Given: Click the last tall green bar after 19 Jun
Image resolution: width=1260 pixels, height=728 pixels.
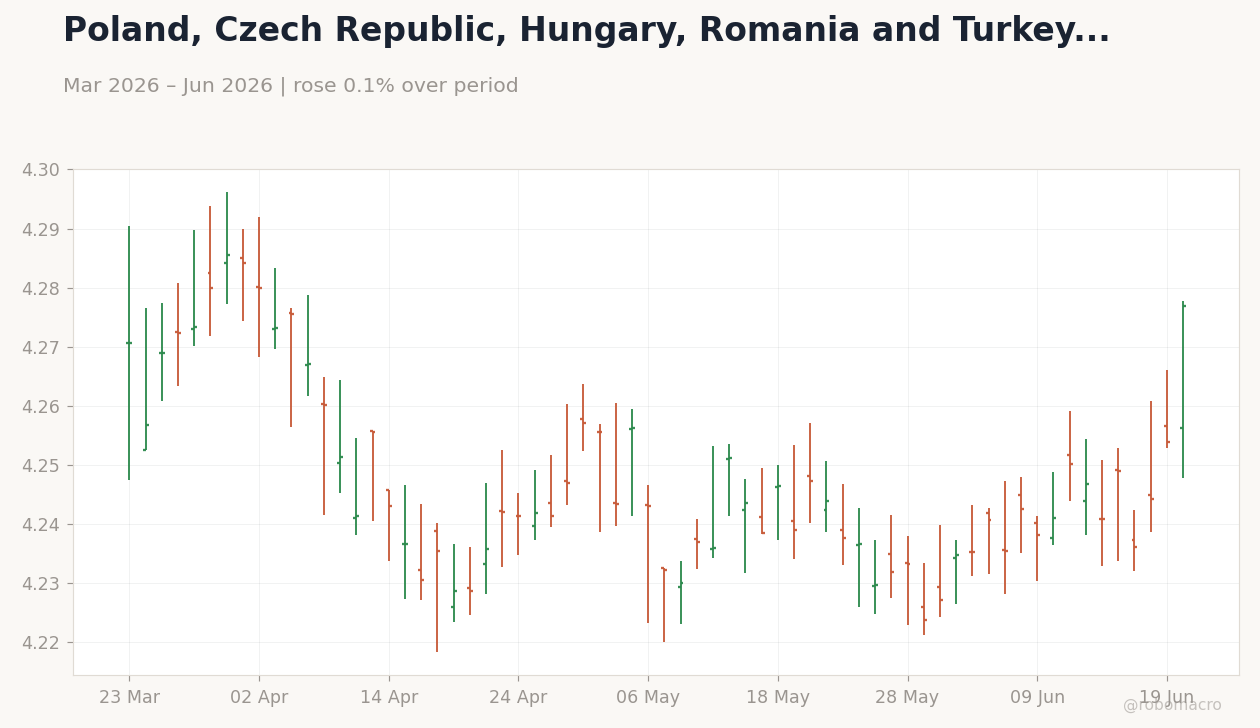Looking at the screenshot, I should [1183, 389].
